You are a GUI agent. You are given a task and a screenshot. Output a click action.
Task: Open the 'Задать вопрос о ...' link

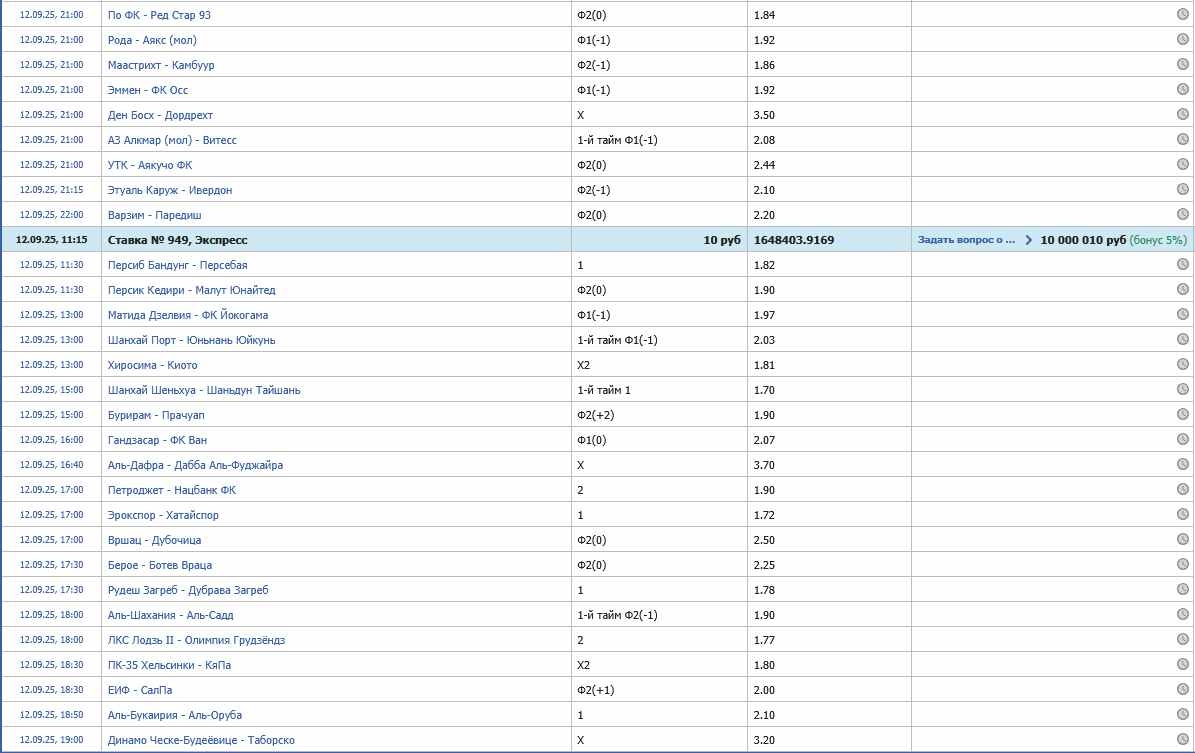click(x=967, y=240)
